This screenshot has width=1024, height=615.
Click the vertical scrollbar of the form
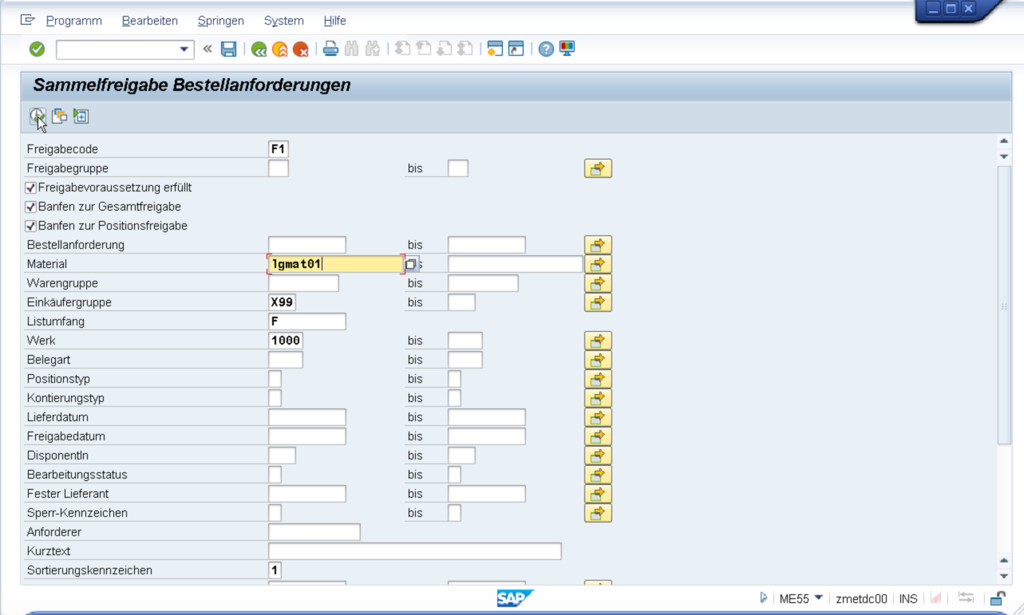point(1004,305)
